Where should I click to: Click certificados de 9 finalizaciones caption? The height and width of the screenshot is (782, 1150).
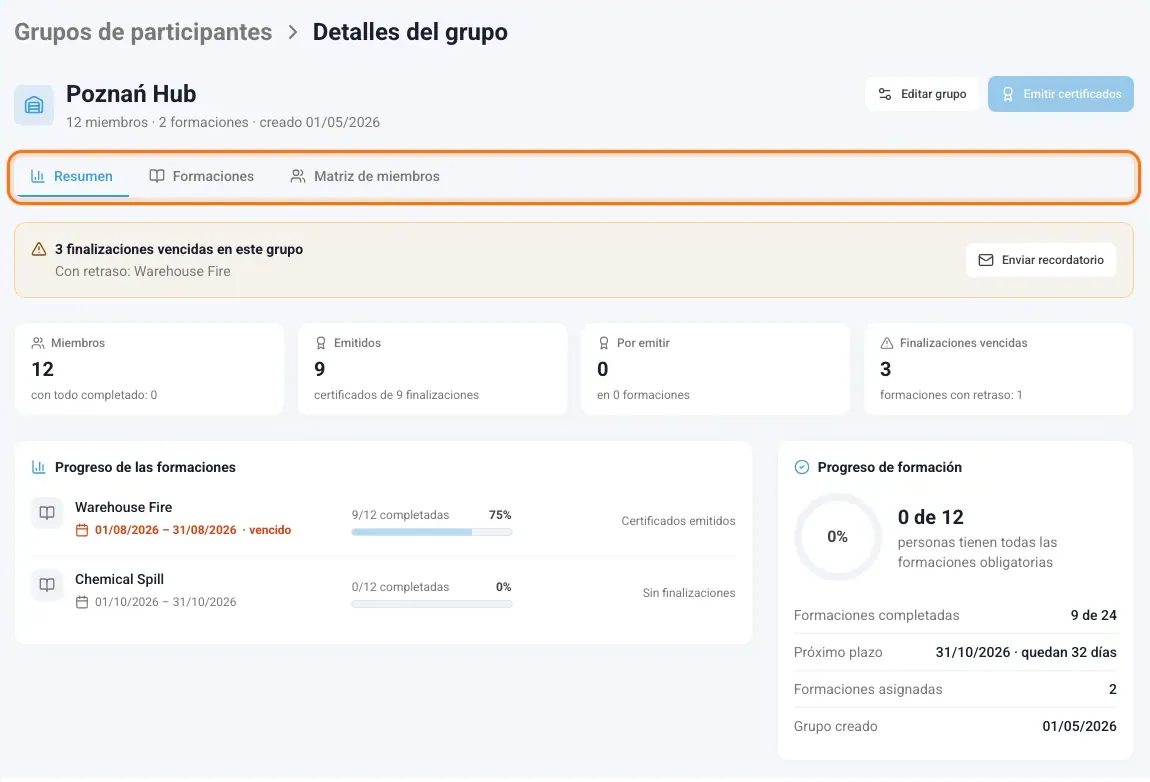pyautogui.click(x=396, y=395)
